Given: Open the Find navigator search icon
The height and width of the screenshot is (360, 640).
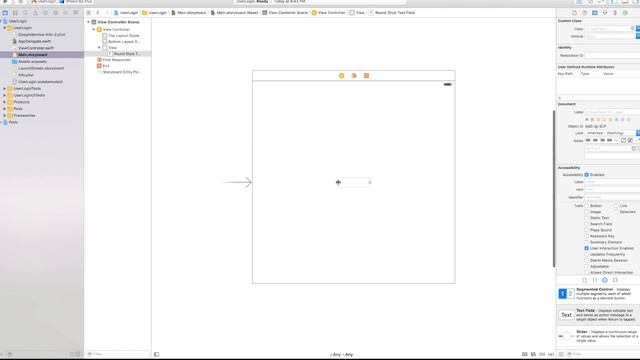Looking at the screenshot, I should (x=25, y=13).
